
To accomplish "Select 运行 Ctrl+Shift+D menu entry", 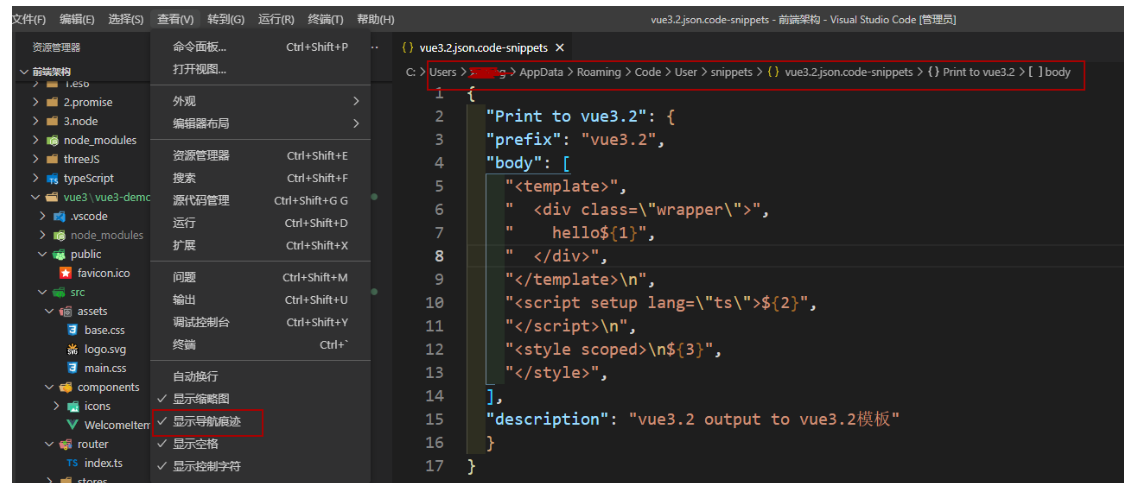I will 260,223.
